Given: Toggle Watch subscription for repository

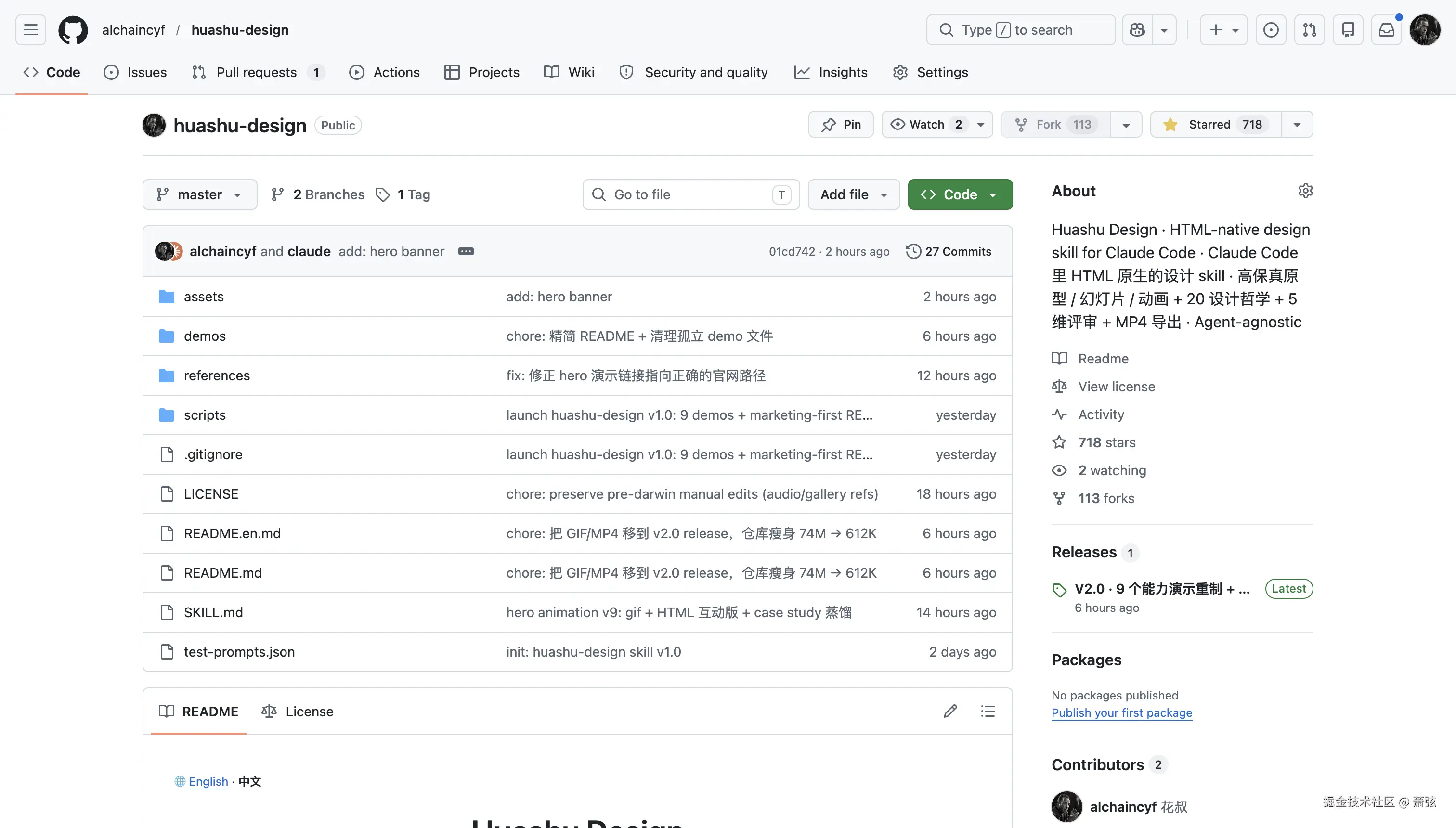Looking at the screenshot, I should (x=927, y=125).
